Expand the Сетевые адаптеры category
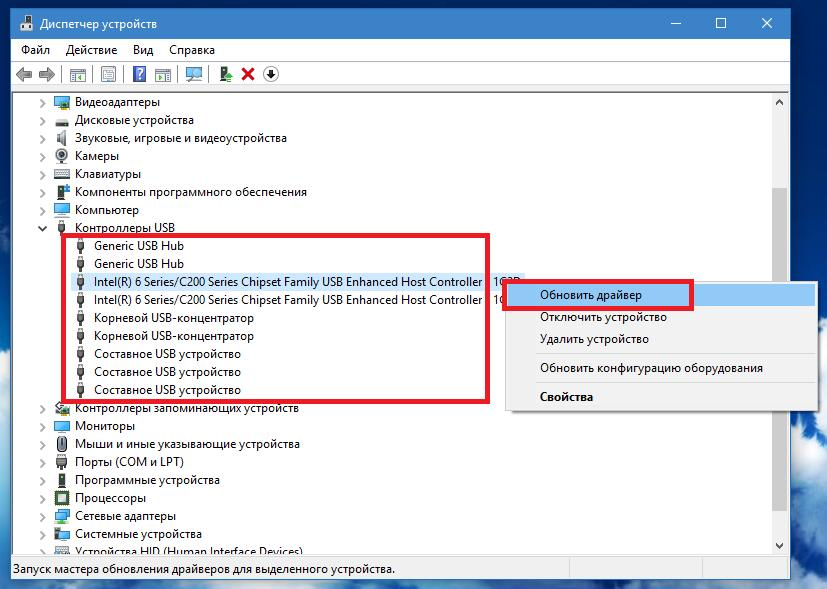The height and width of the screenshot is (589, 827). pos(42,516)
